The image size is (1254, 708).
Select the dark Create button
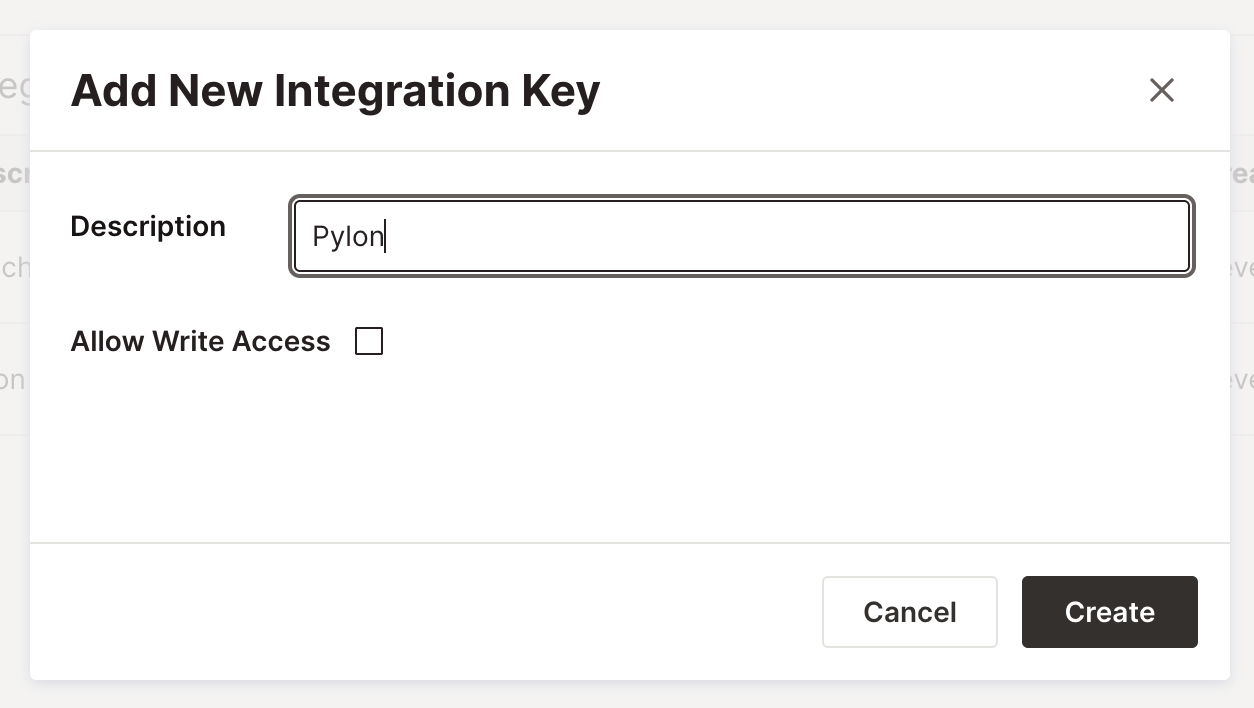1109,612
